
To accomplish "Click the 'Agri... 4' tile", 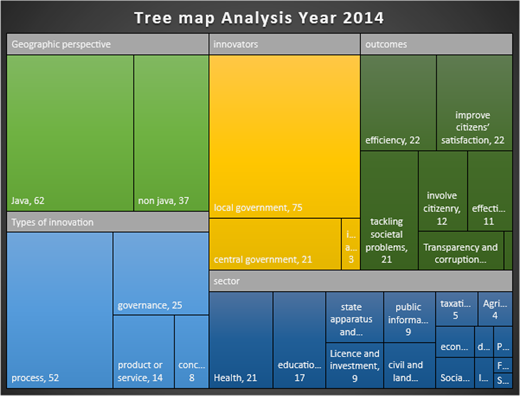I will [x=495, y=309].
